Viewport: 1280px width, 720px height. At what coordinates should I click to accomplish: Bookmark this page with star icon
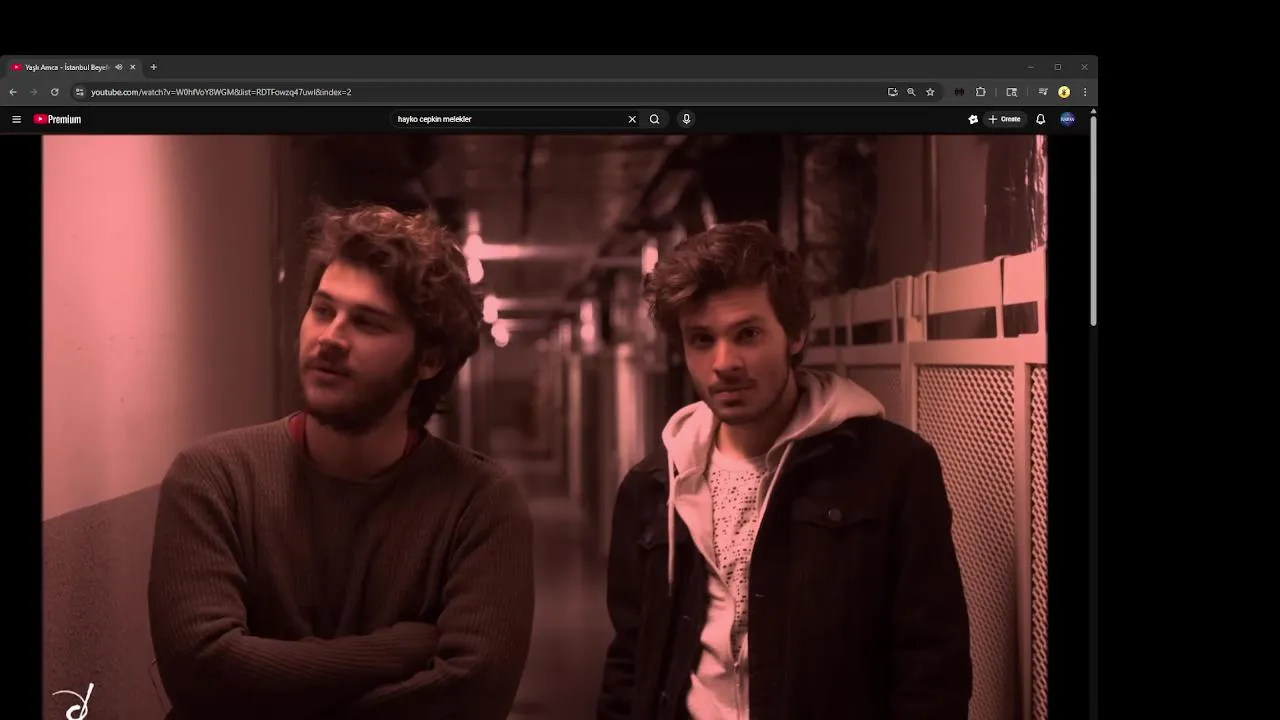(x=930, y=92)
